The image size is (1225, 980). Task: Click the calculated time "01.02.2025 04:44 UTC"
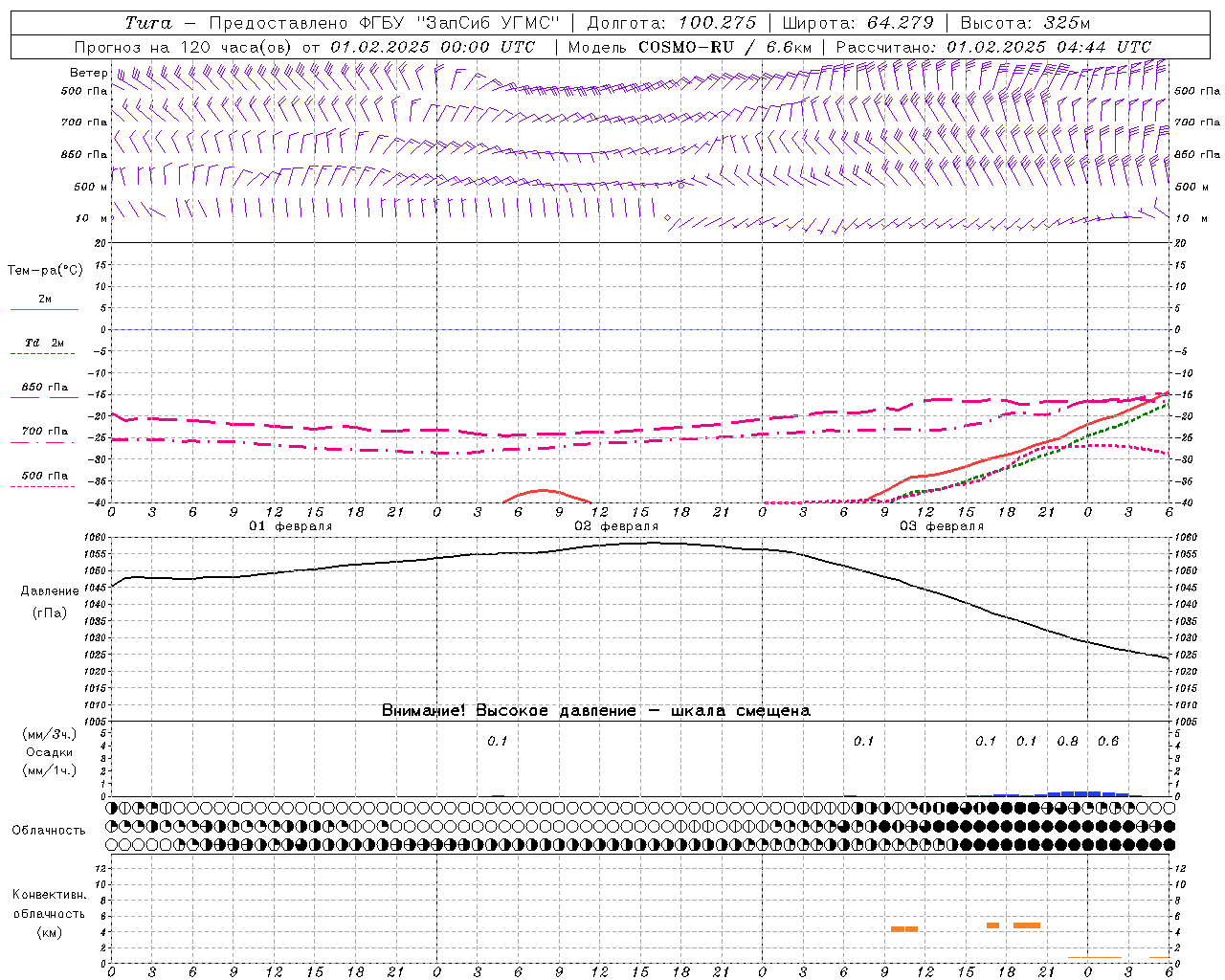(1049, 47)
